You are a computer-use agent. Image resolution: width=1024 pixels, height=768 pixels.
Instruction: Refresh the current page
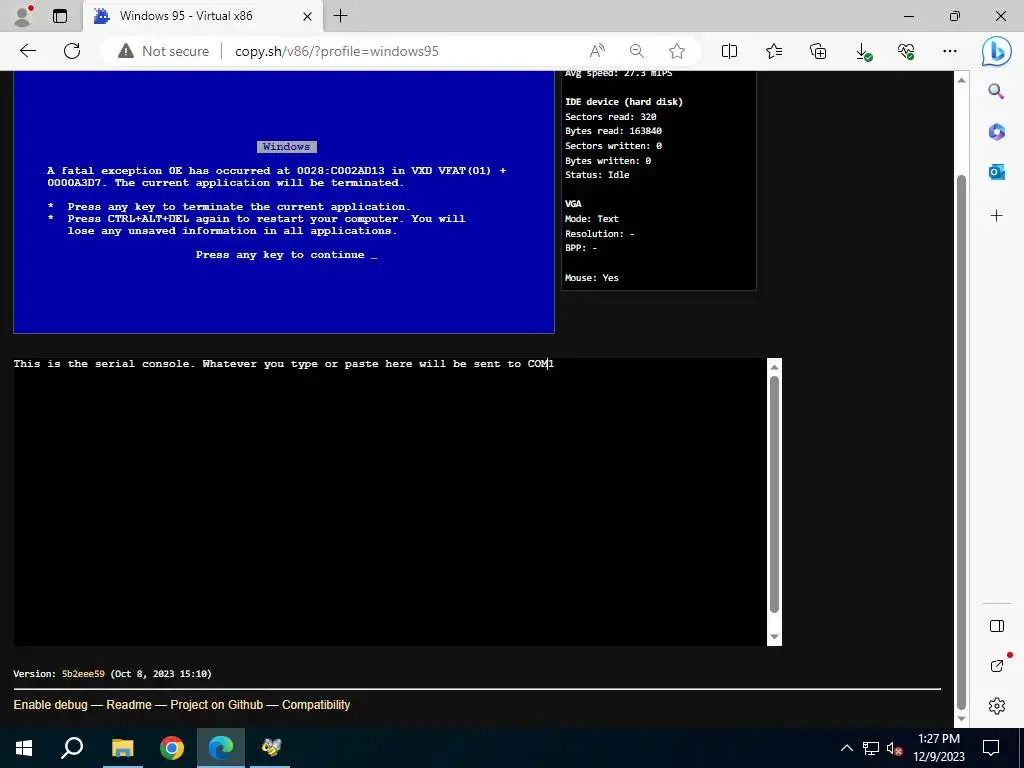pyautogui.click(x=72, y=51)
